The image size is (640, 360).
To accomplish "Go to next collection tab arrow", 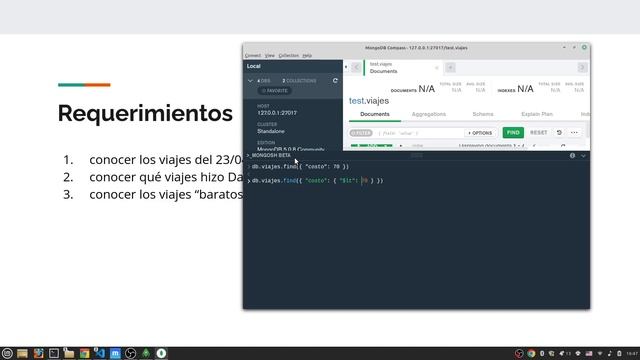I will 582,68.
